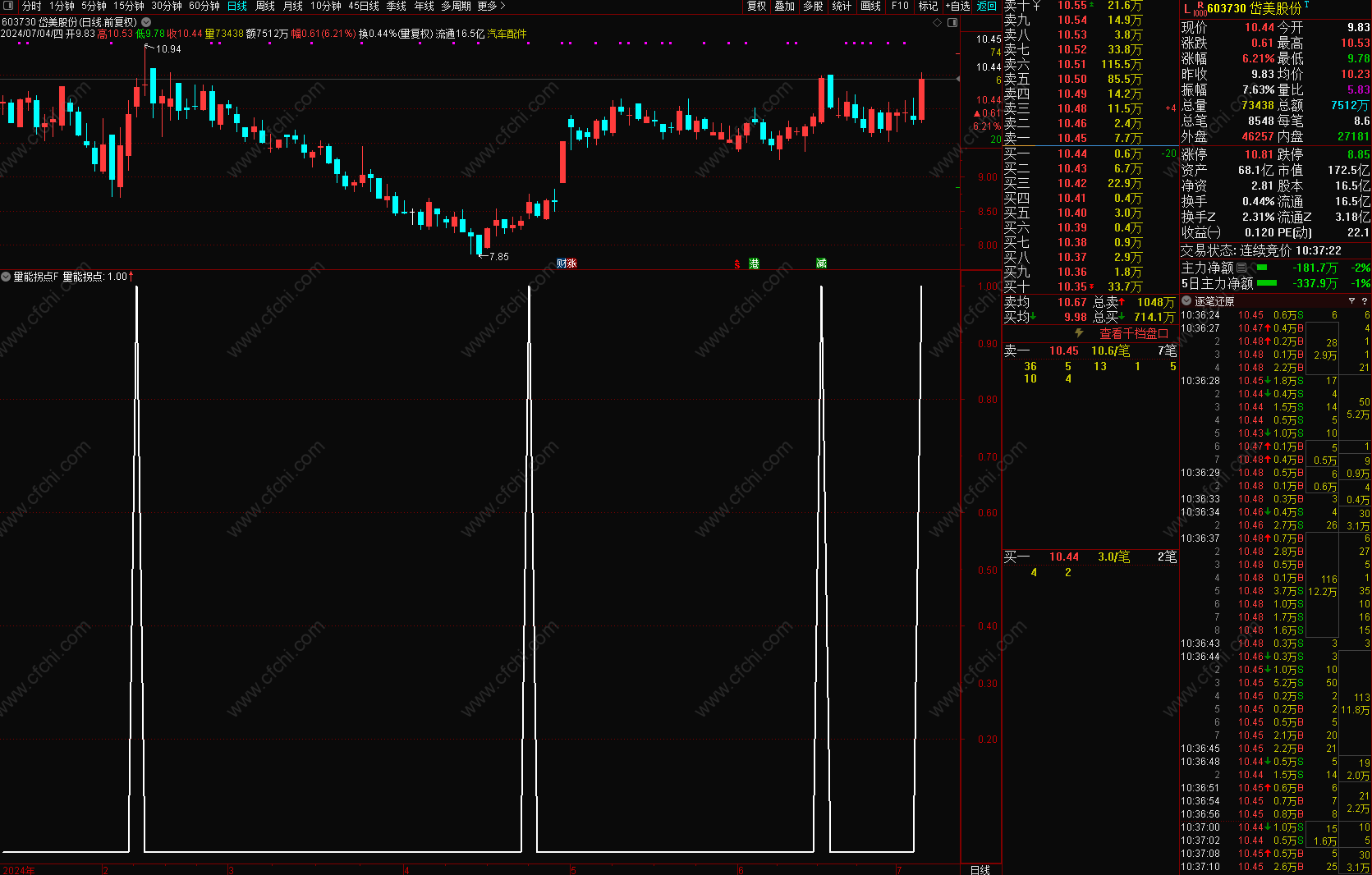Click the filter icon in 逐笔还原 header
This screenshot has width=1372, height=875.
pos(1351,301)
